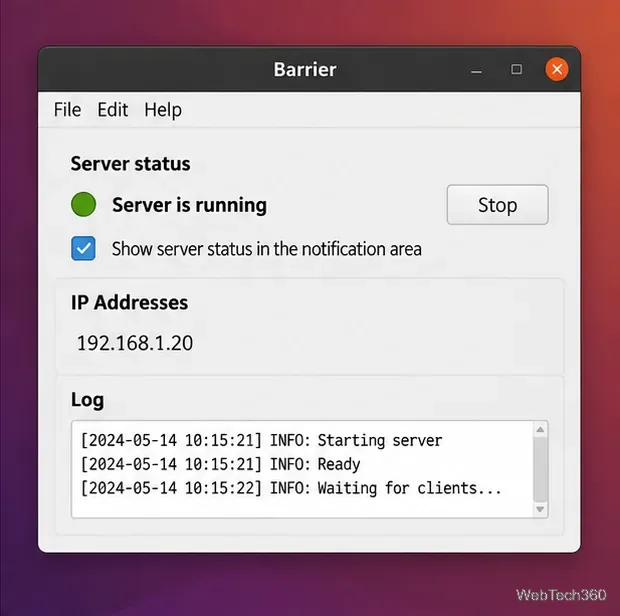Open the Edit menu

click(x=113, y=110)
